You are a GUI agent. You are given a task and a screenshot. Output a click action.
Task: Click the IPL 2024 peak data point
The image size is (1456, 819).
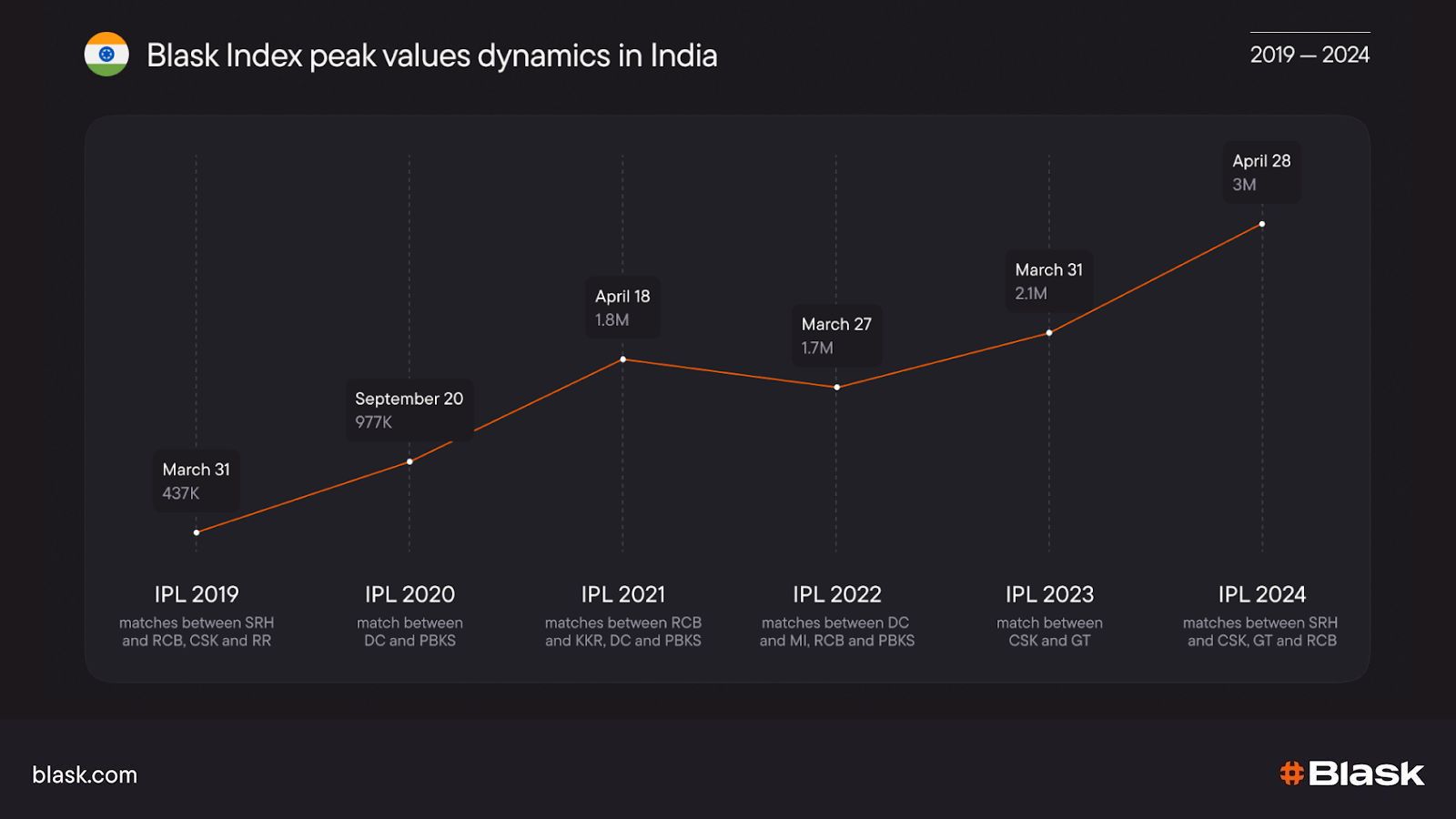pyautogui.click(x=1262, y=224)
